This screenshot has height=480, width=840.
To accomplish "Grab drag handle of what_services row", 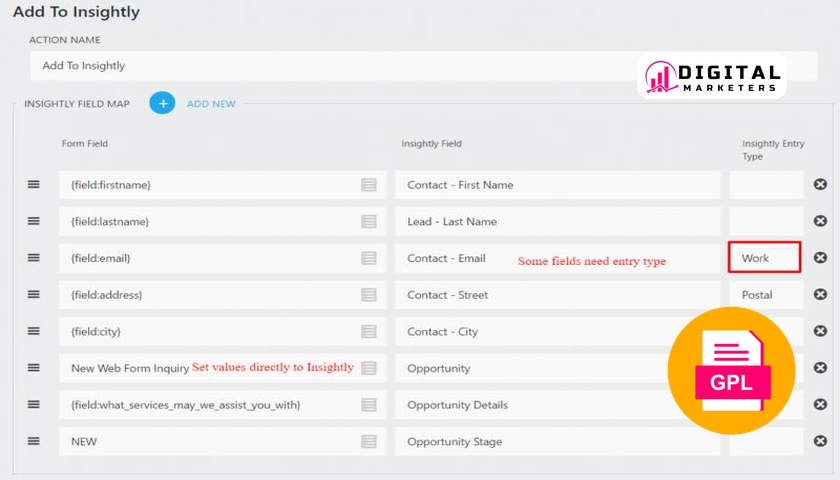I will (34, 404).
